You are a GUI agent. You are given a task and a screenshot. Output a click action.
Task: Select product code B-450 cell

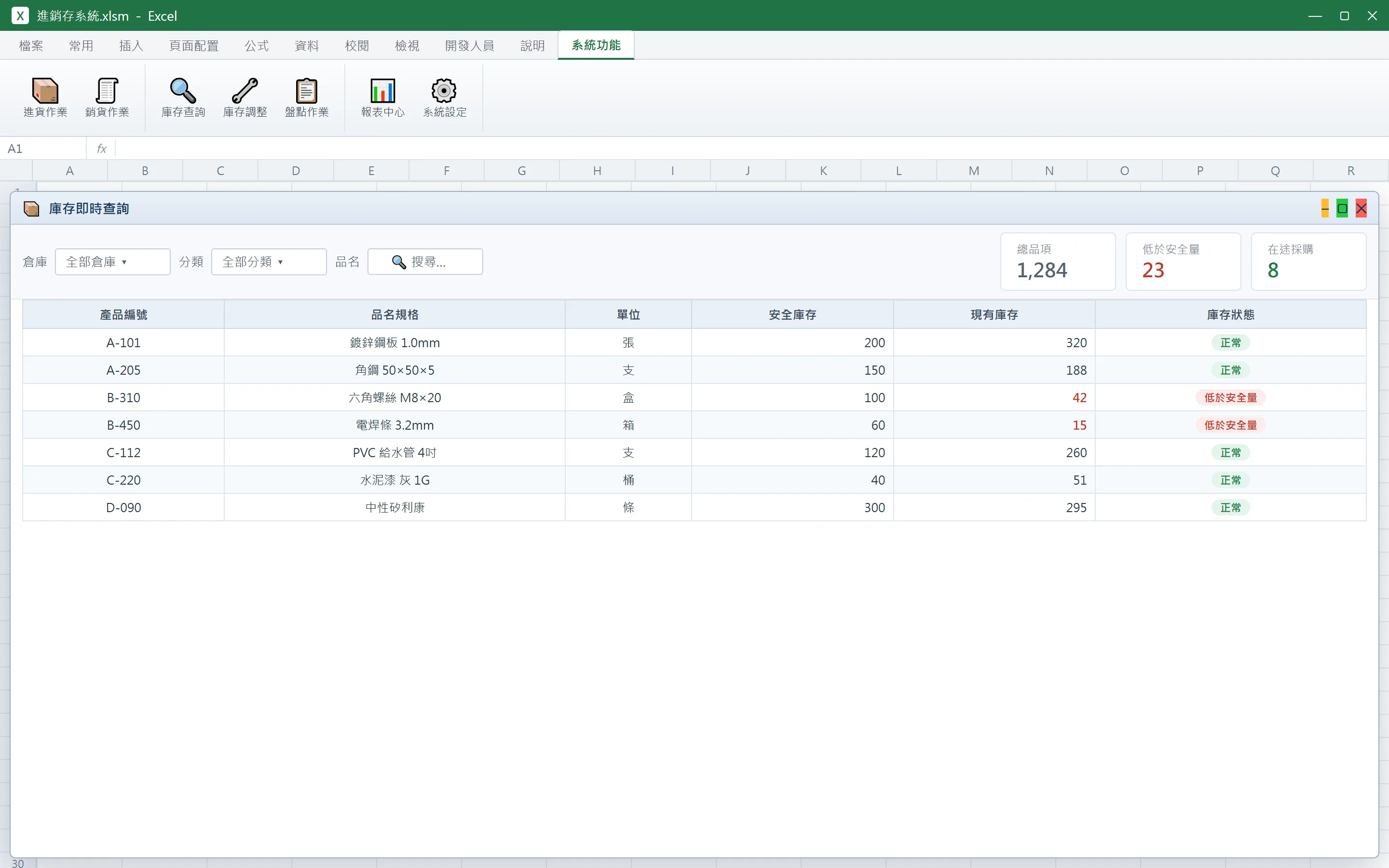[x=123, y=425]
